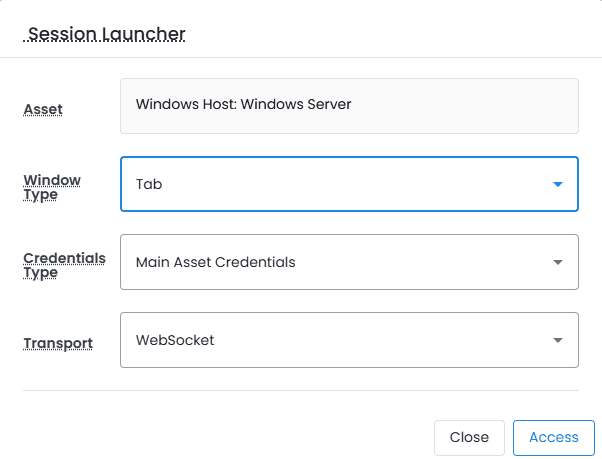Click the Transport label

[58, 343]
